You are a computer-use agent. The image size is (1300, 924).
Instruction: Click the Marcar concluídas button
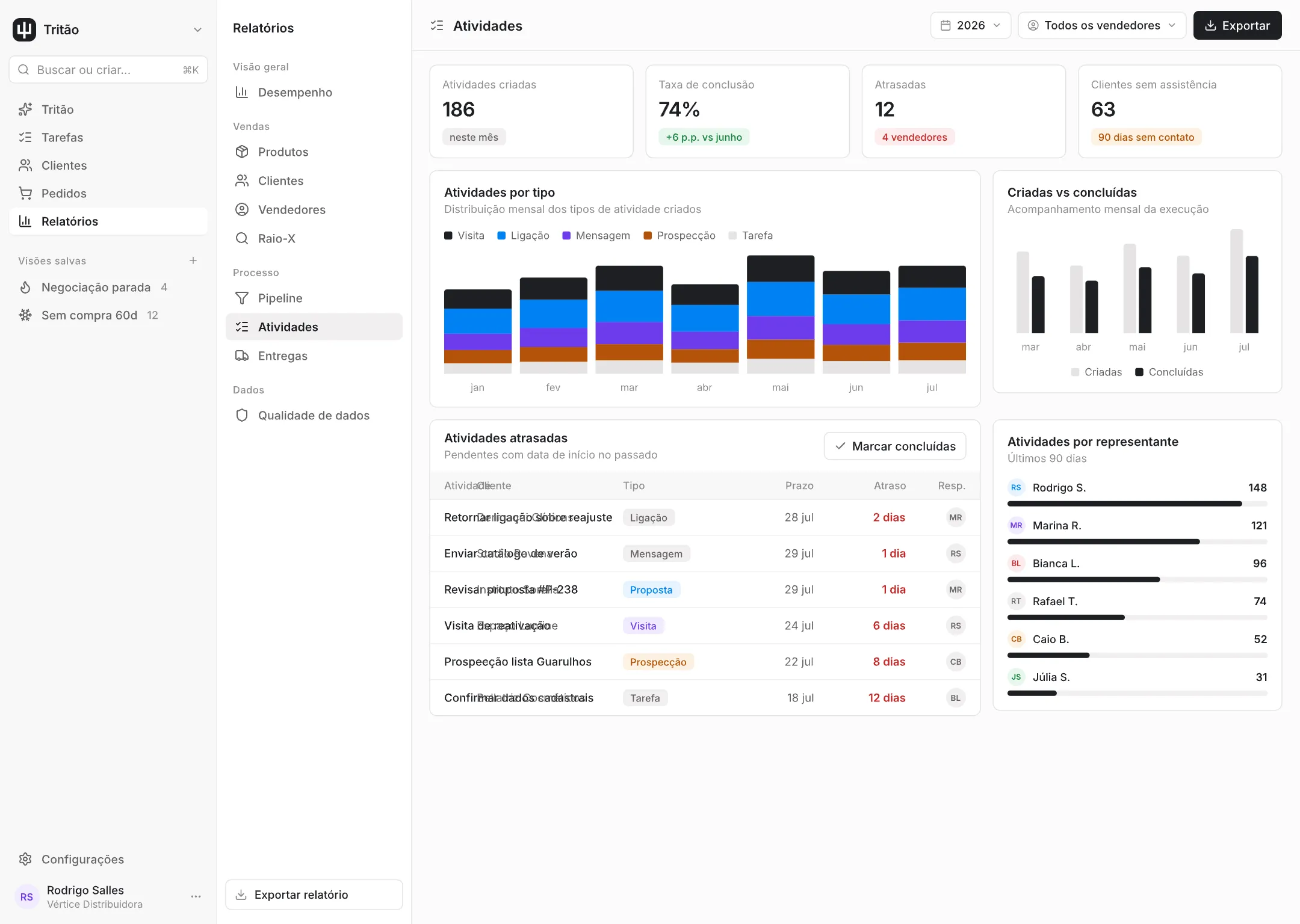point(895,446)
